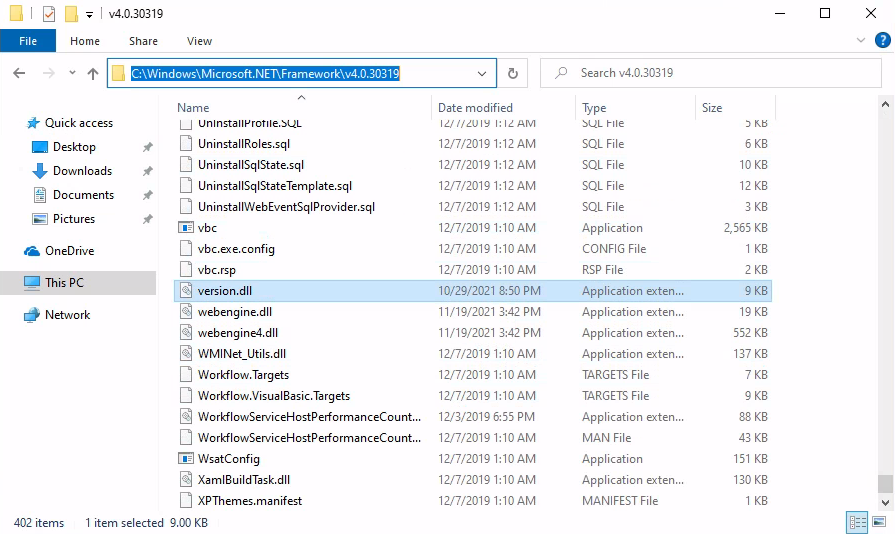Click the version.dll file icon
The width and height of the screenshot is (895, 534).
click(186, 290)
